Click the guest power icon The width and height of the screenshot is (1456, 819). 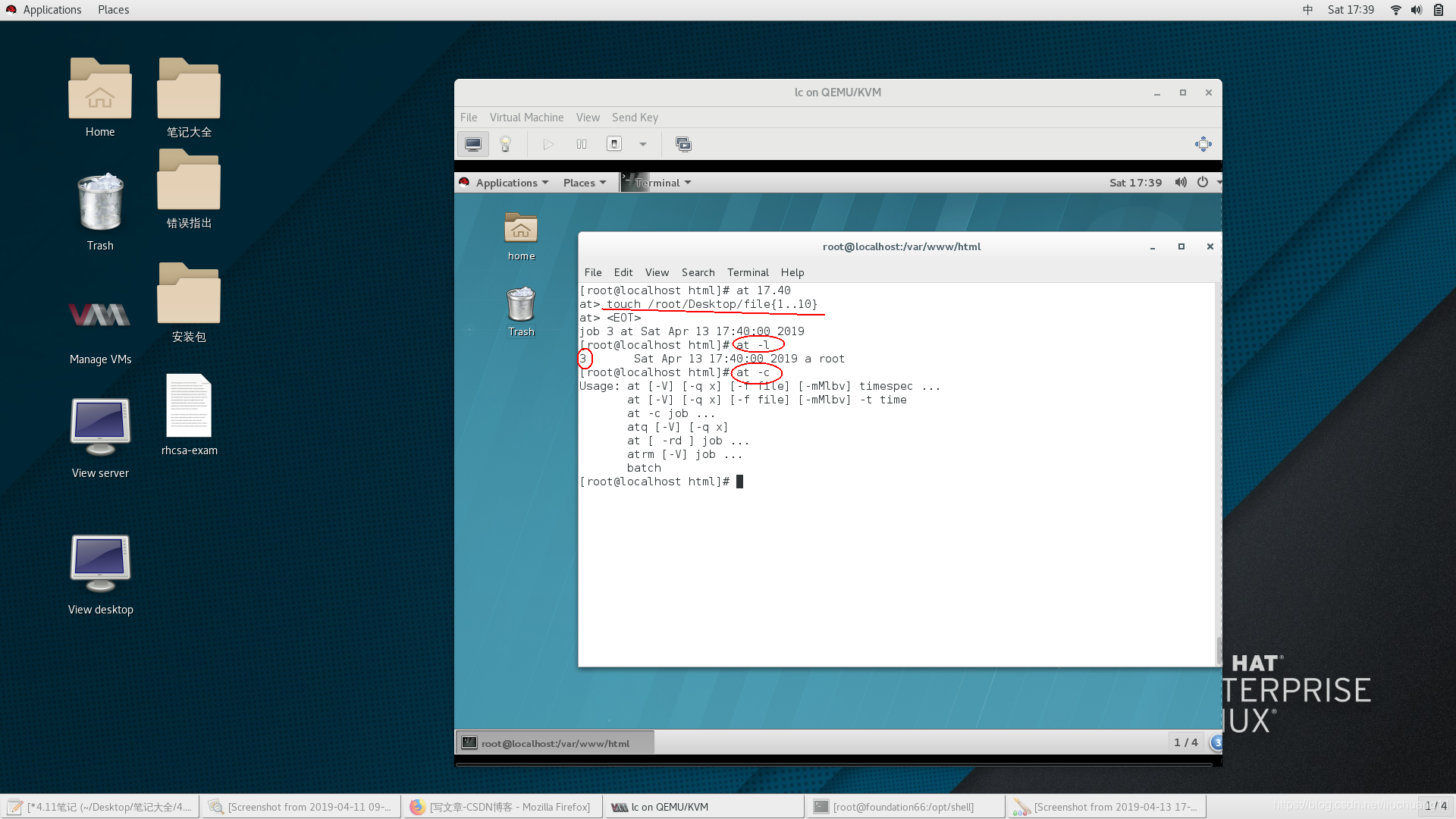pyautogui.click(x=1203, y=183)
